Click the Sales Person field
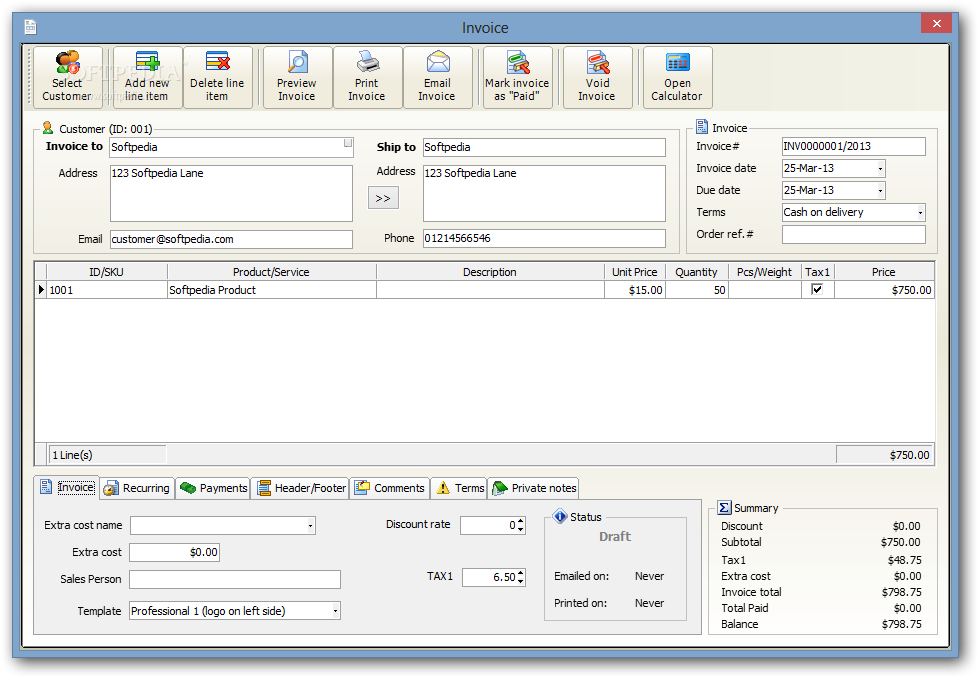979x678 pixels. 235,579
